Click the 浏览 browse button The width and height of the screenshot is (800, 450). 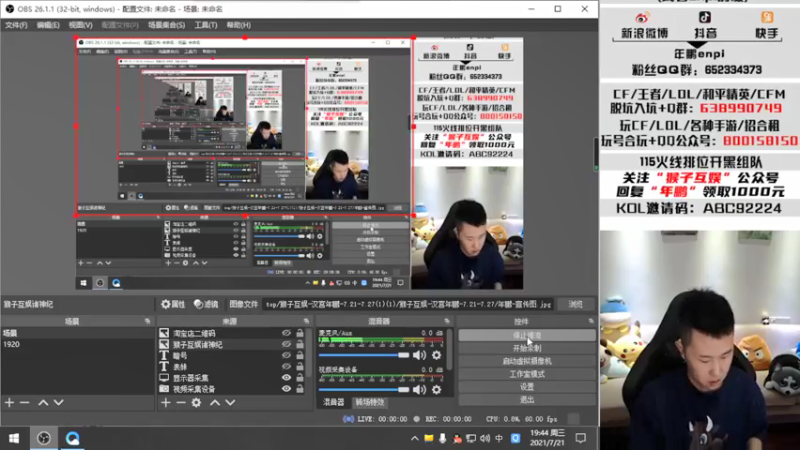coord(576,304)
